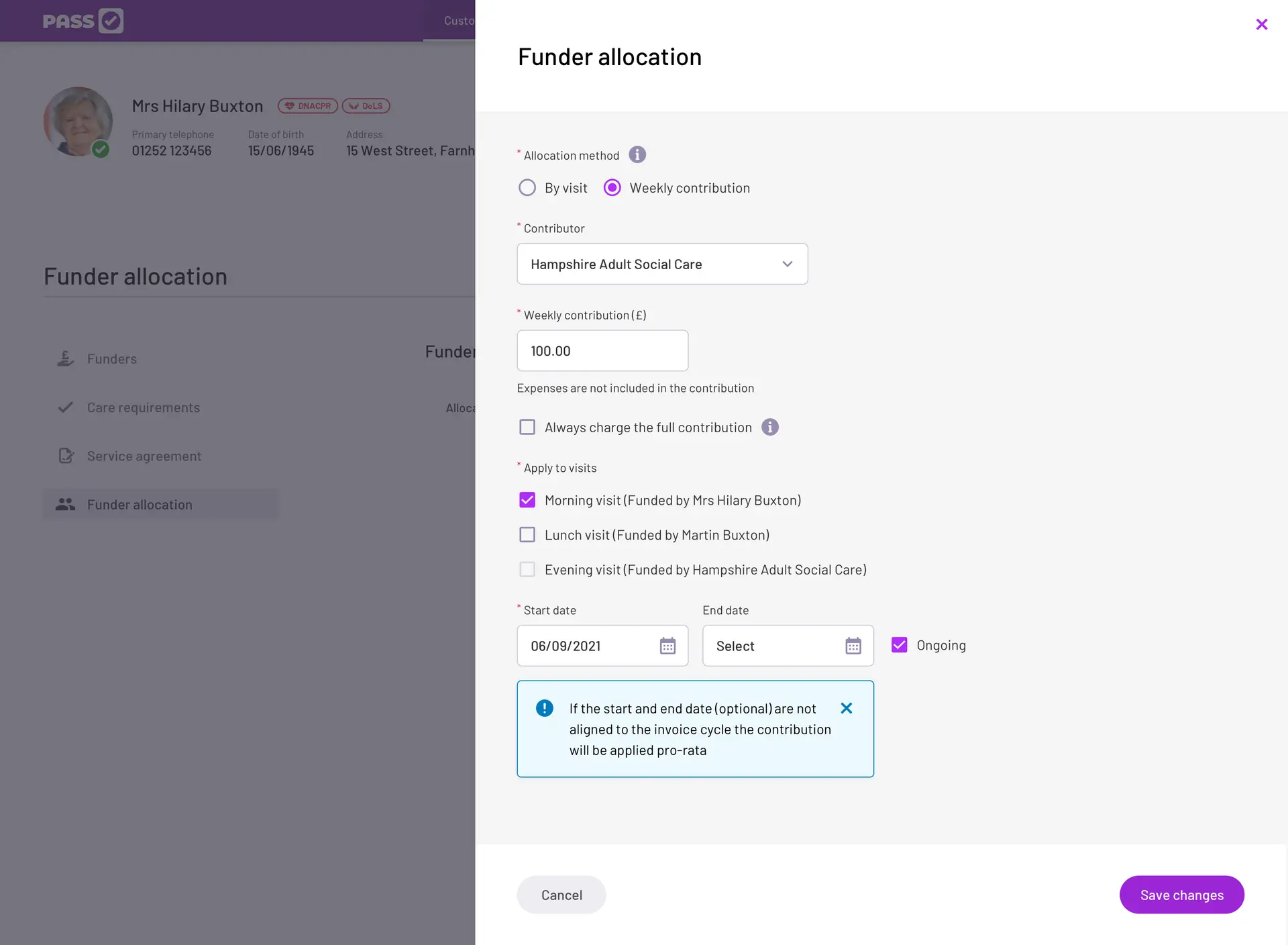Uncheck the Morning visit checkbox
The width and height of the screenshot is (1288, 945).
[527, 500]
